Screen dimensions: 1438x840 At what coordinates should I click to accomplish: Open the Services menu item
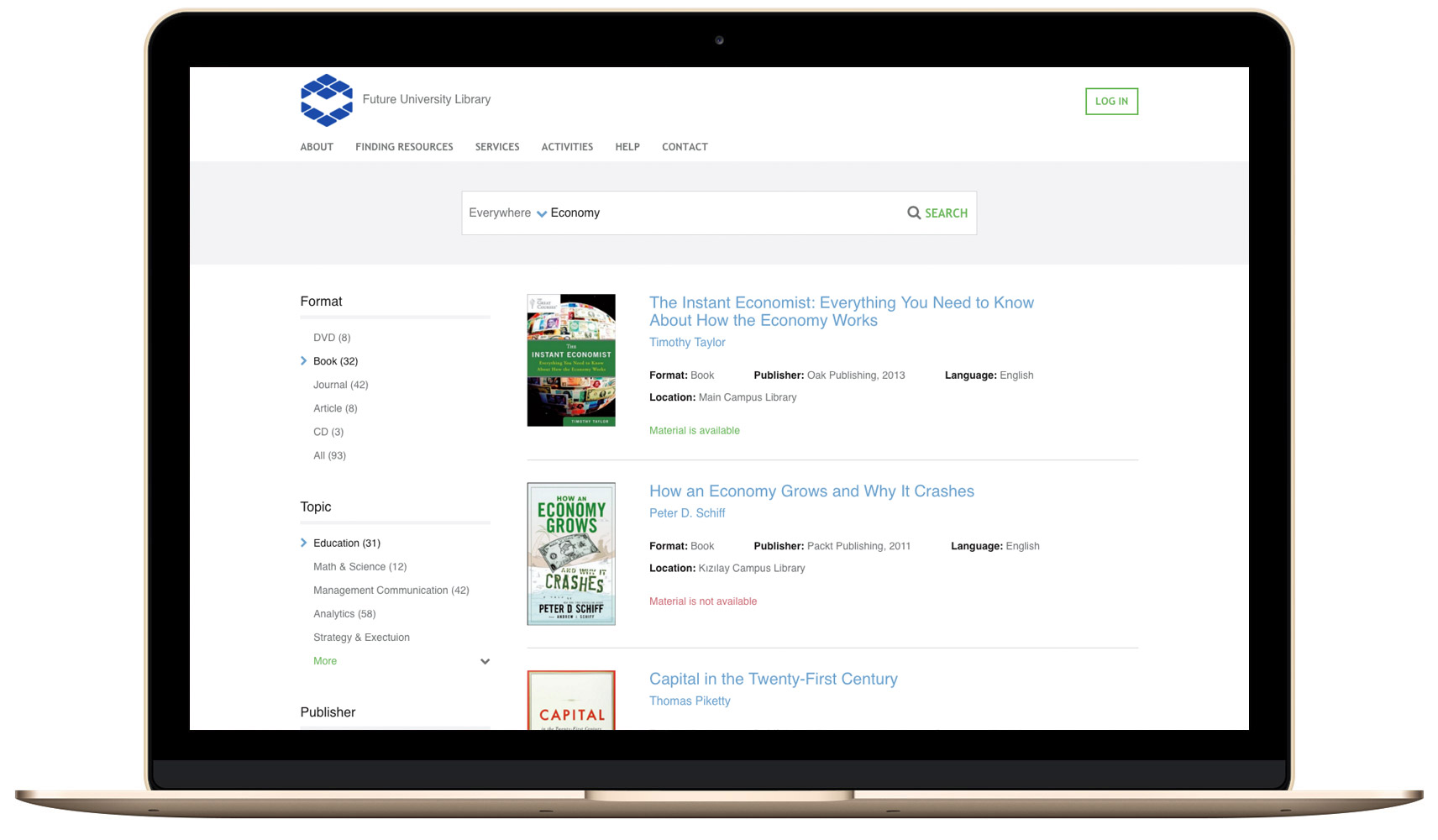tap(496, 147)
